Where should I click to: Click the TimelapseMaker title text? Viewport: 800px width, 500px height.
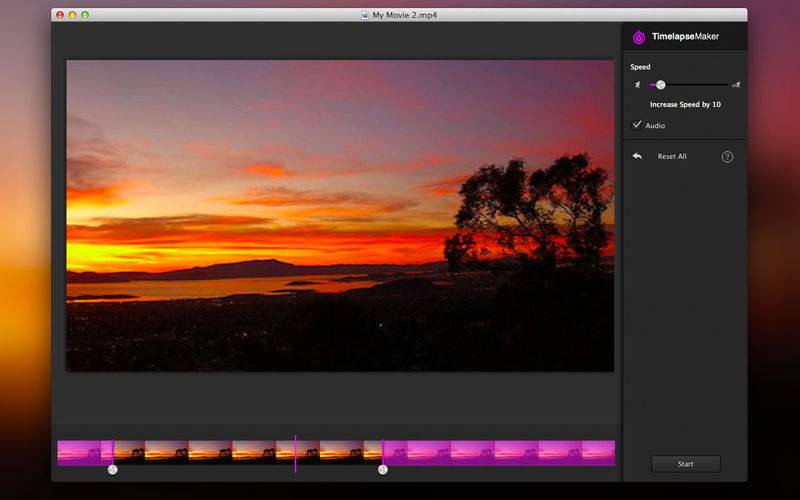pyautogui.click(x=685, y=36)
